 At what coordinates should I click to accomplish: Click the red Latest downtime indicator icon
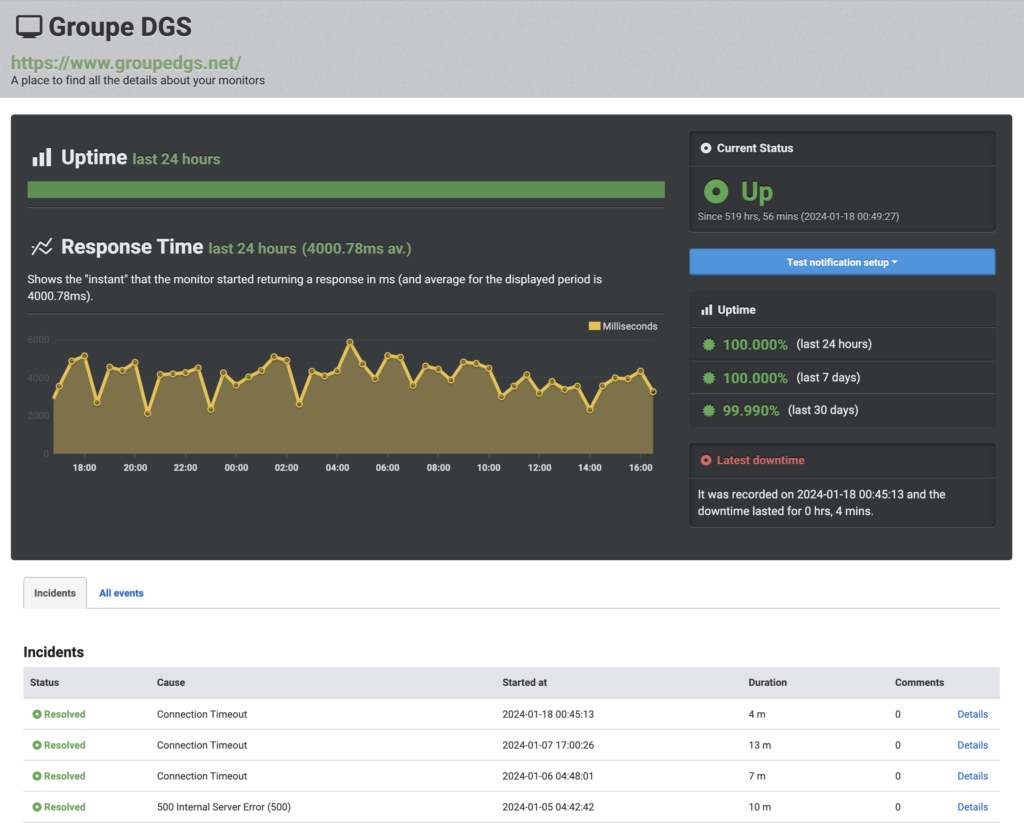706,460
